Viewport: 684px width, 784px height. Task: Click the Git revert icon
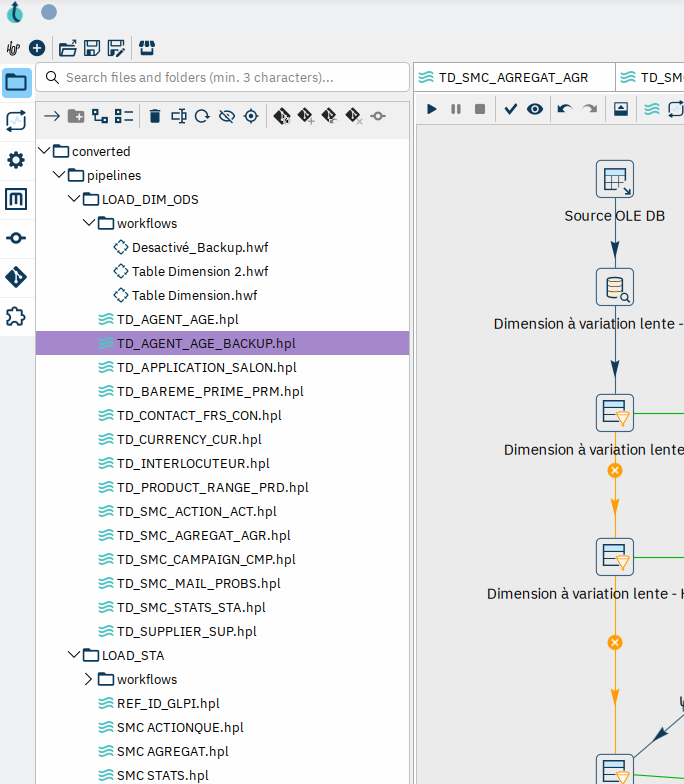pyautogui.click(x=330, y=116)
